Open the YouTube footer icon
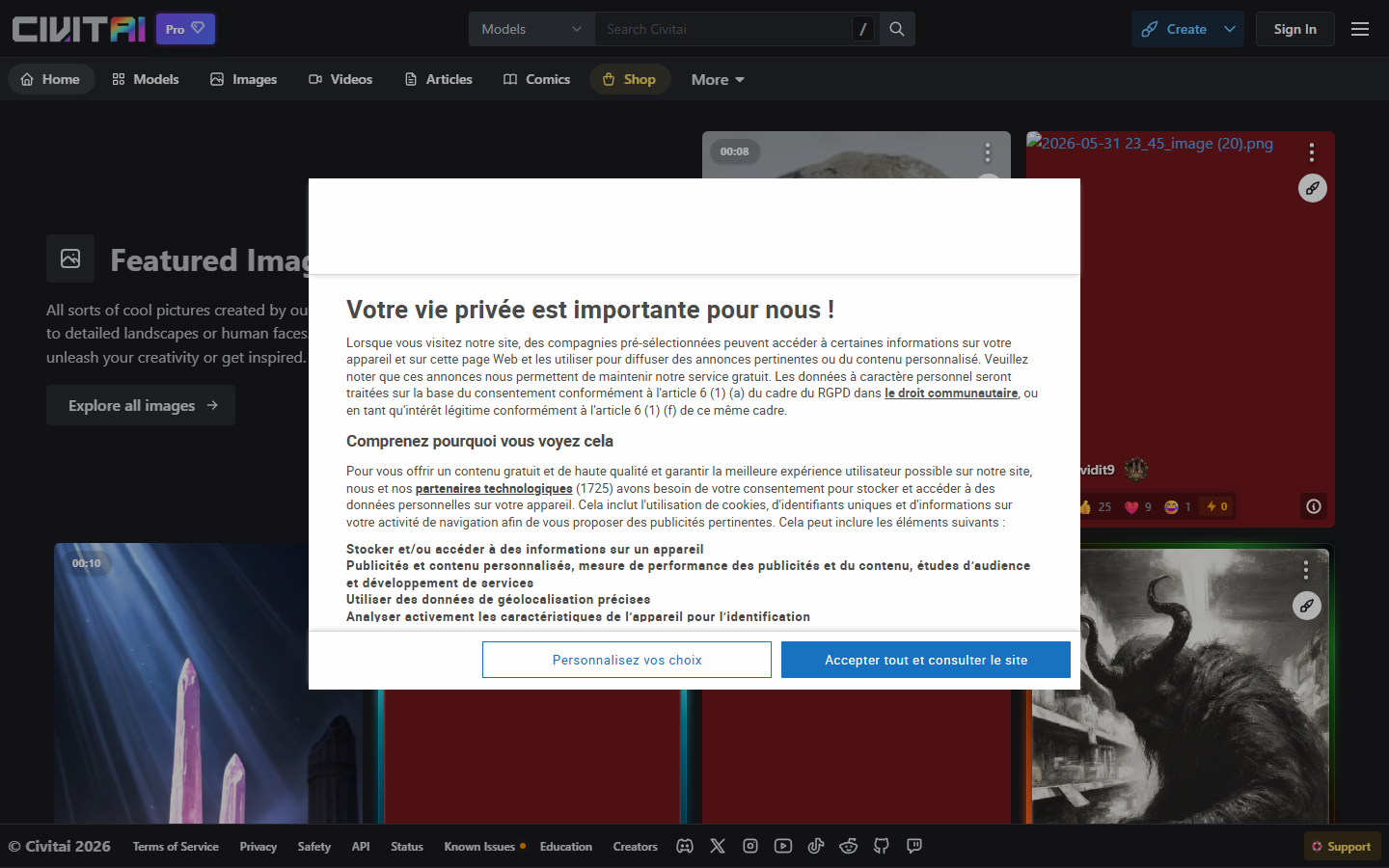This screenshot has height=868, width=1389. click(x=783, y=846)
